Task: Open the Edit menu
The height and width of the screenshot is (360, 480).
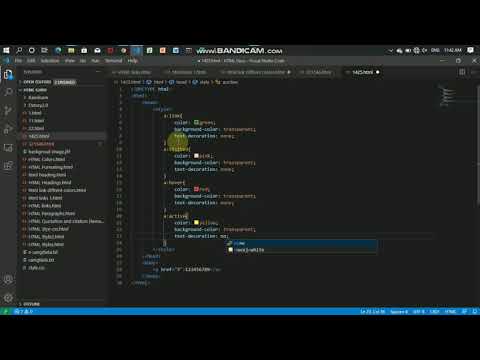Action: tap(31, 61)
